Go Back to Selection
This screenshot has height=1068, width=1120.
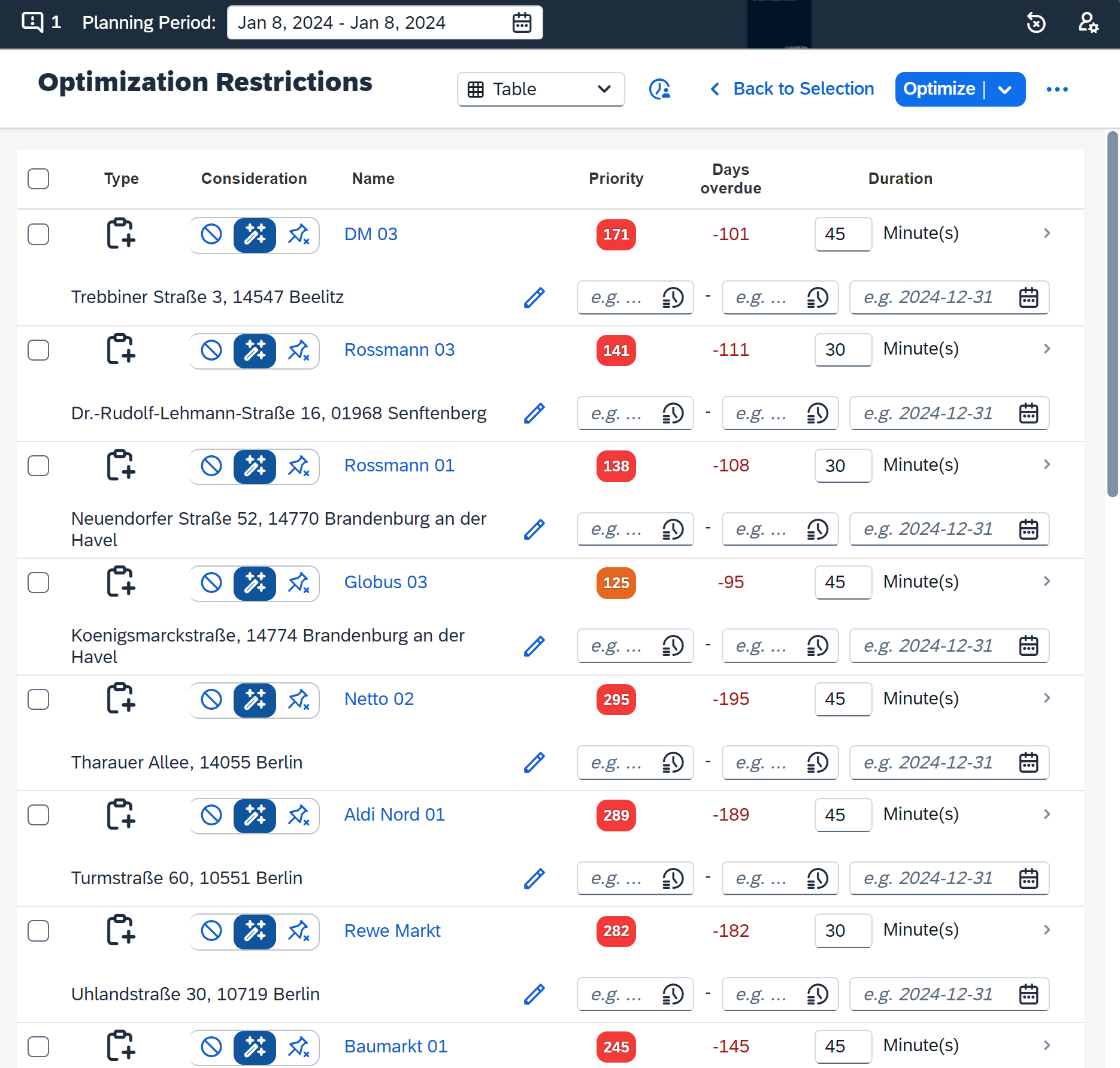coord(792,89)
